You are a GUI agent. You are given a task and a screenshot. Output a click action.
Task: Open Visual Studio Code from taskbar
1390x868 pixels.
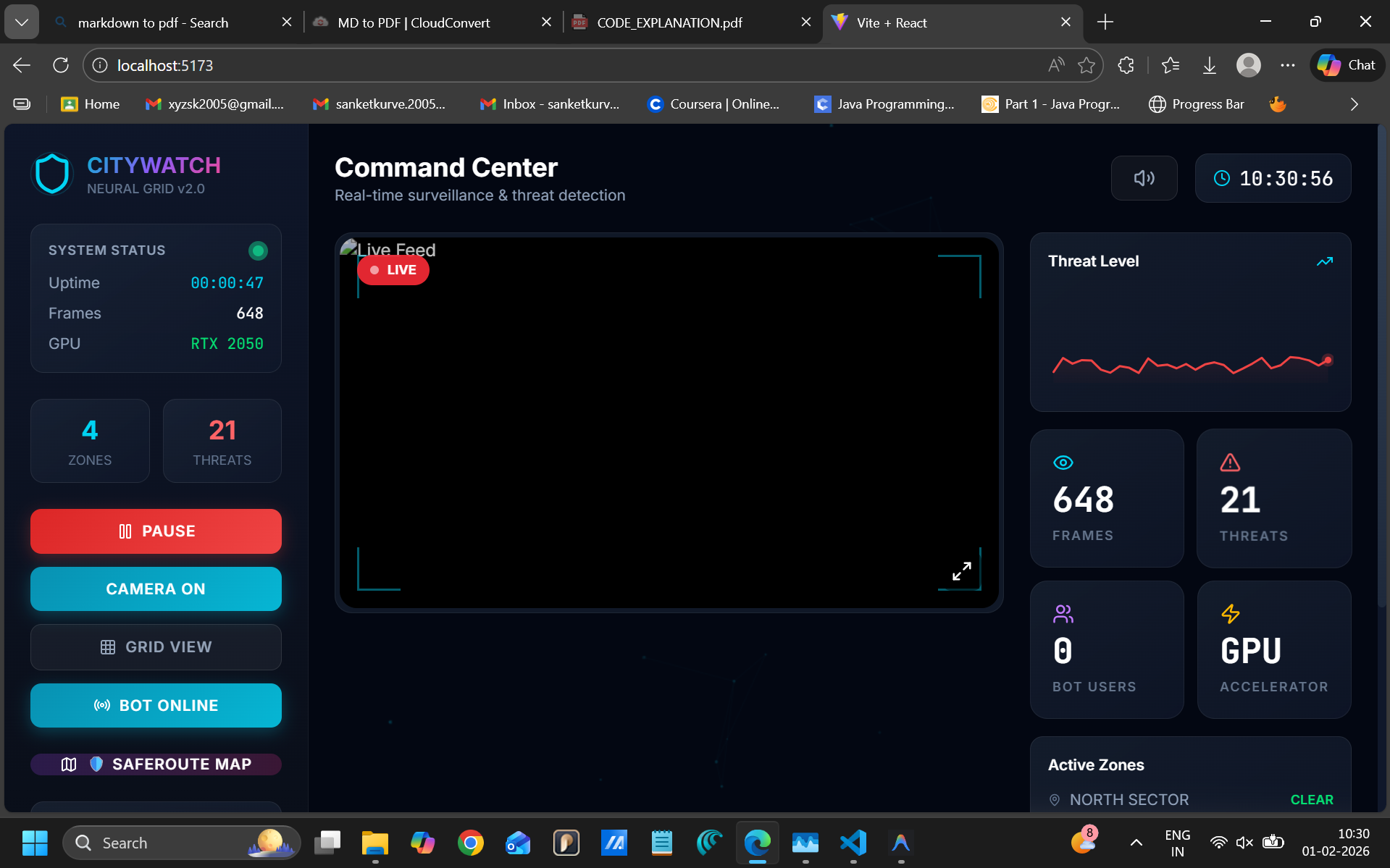853,843
